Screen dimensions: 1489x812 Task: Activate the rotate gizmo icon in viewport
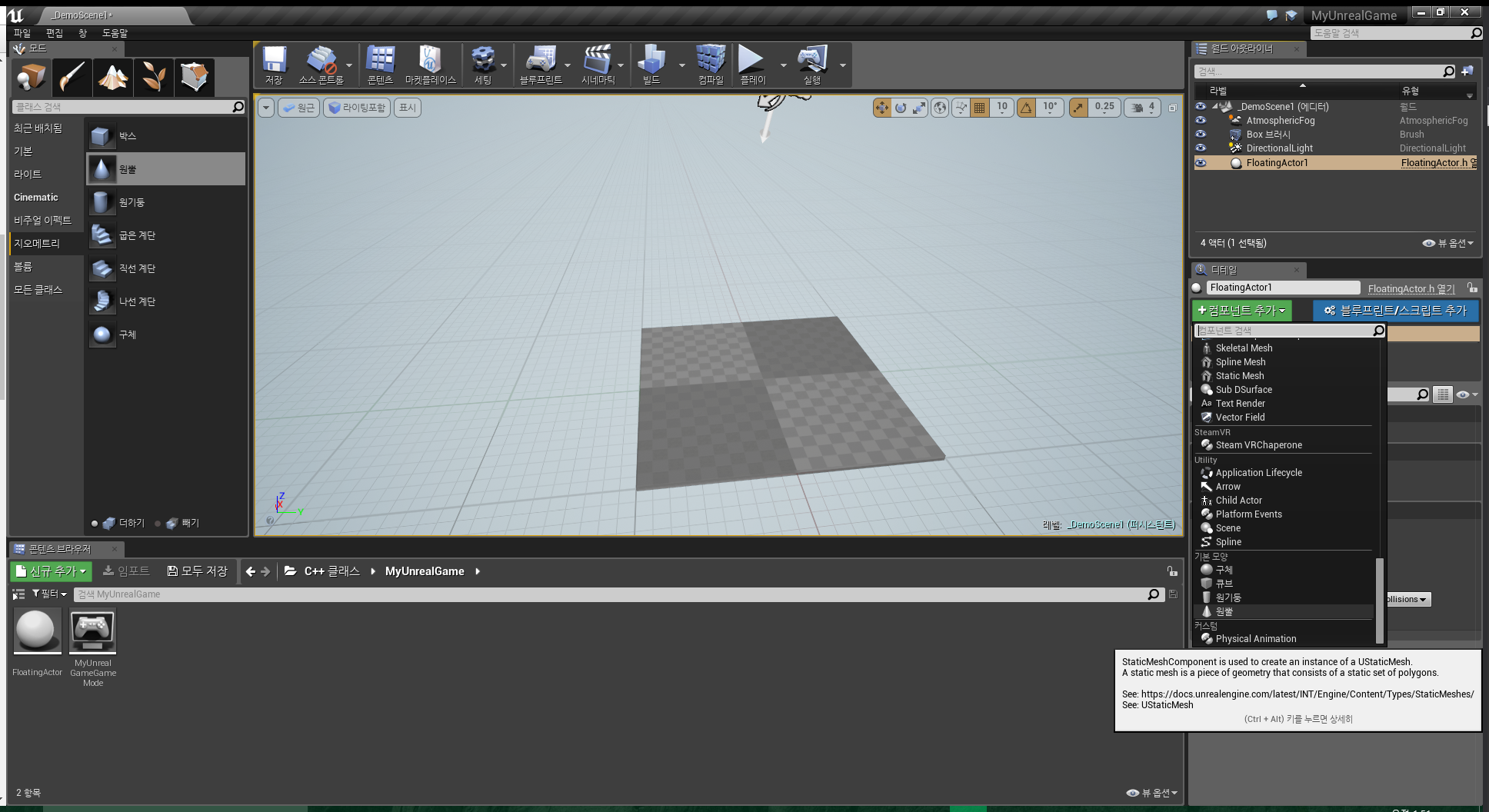tap(901, 108)
